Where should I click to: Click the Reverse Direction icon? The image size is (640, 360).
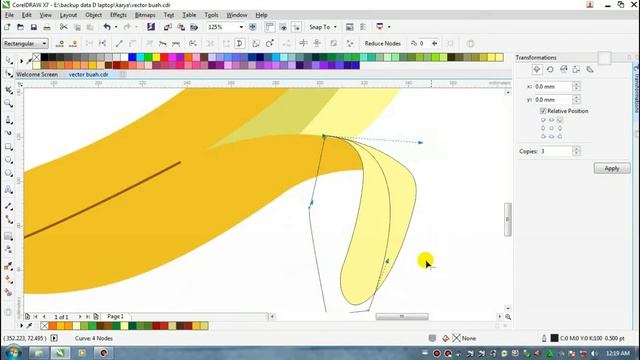coord(193,43)
